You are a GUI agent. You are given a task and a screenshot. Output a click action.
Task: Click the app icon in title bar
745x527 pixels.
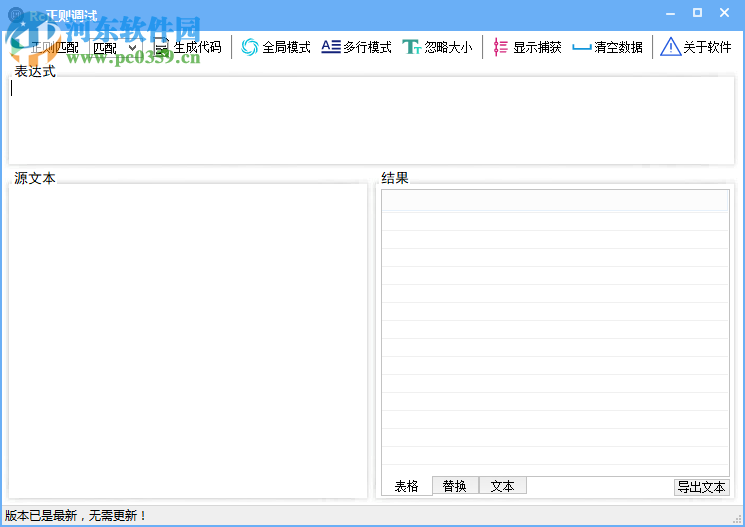pyautogui.click(x=16, y=15)
